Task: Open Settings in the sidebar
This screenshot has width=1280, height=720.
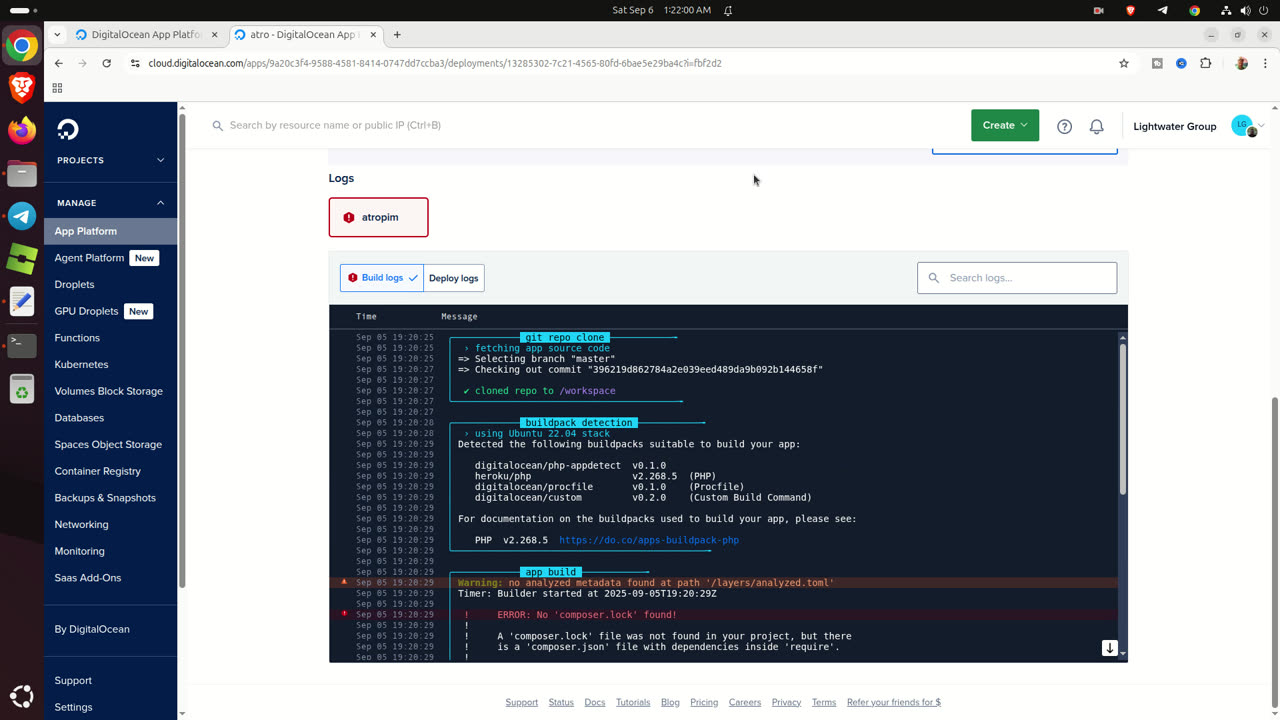Action: tap(73, 707)
